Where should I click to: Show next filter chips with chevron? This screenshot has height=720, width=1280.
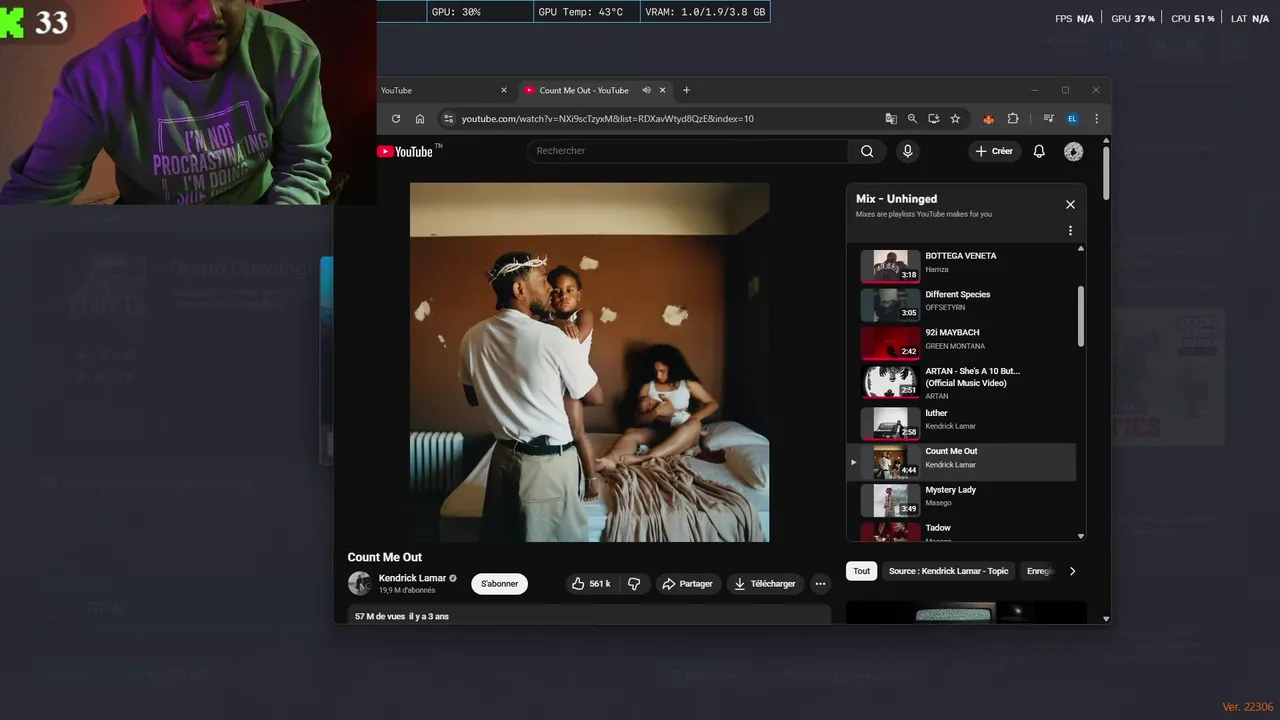click(x=1072, y=571)
